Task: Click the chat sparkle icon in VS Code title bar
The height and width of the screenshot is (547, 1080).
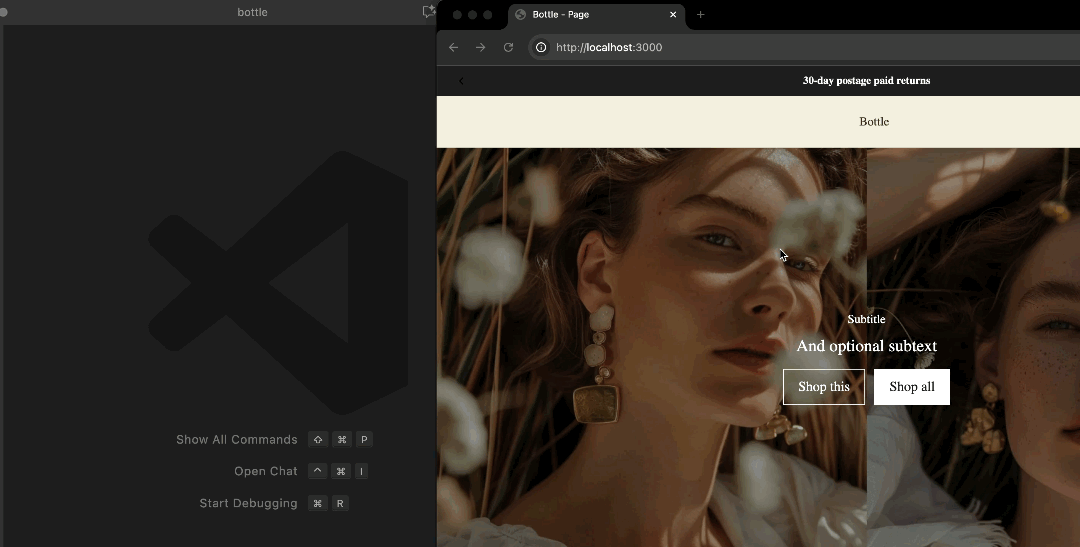Action: (x=428, y=12)
